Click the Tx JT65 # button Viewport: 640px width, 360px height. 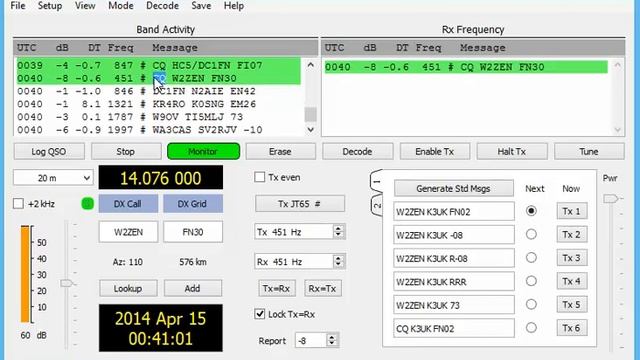[x=300, y=204]
